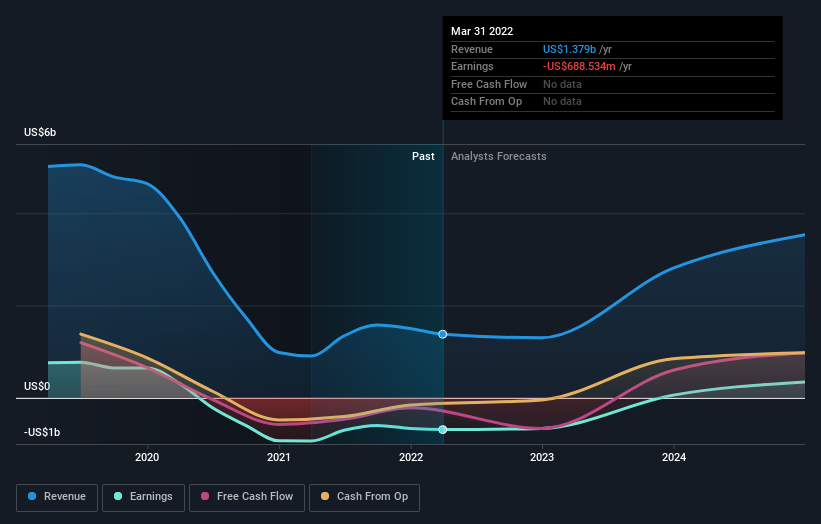Click the 2020 x-axis label
Image resolution: width=821 pixels, height=524 pixels.
147,457
